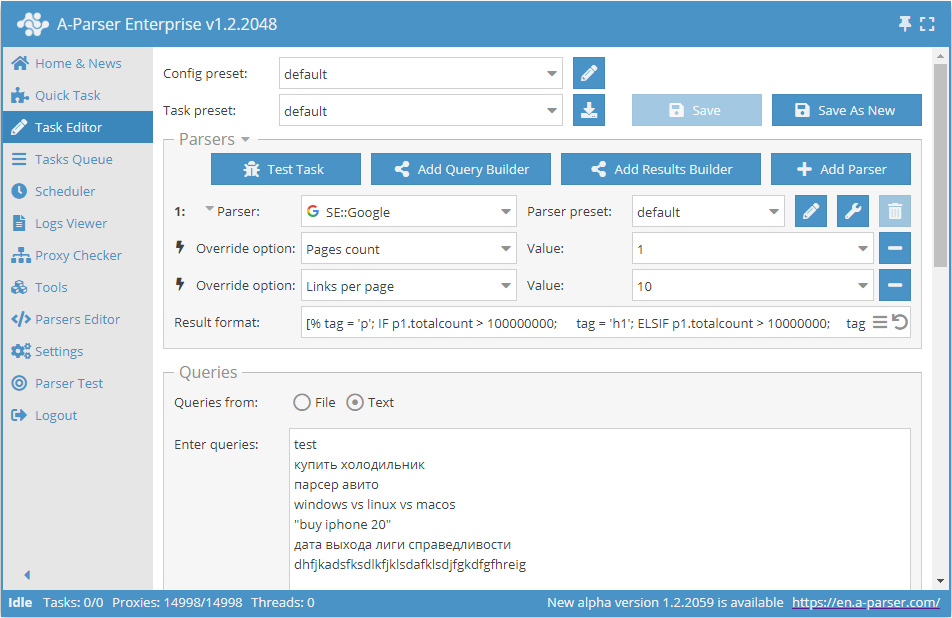Reset the Result format with undo icon
Image resolution: width=952 pixels, height=618 pixels.
point(900,322)
